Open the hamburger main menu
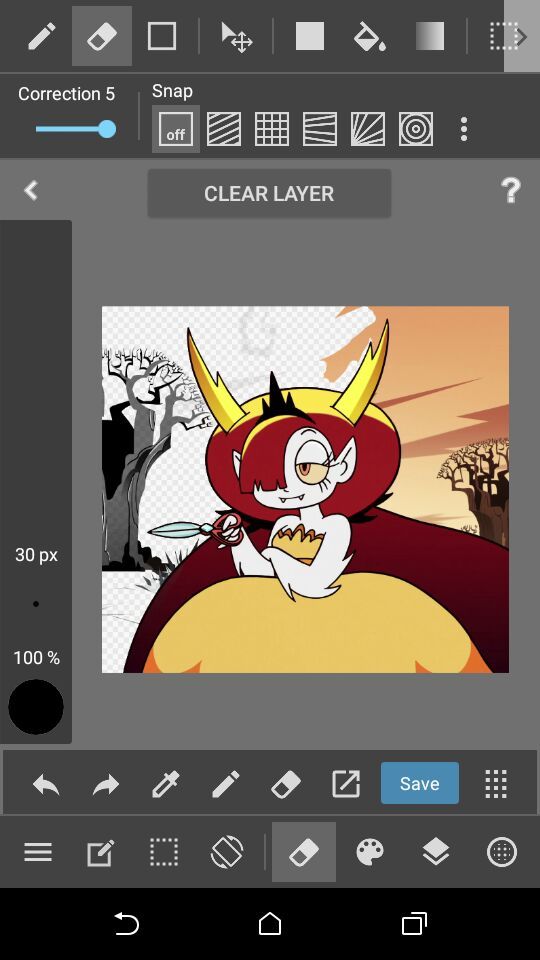Image resolution: width=540 pixels, height=960 pixels. click(x=38, y=852)
